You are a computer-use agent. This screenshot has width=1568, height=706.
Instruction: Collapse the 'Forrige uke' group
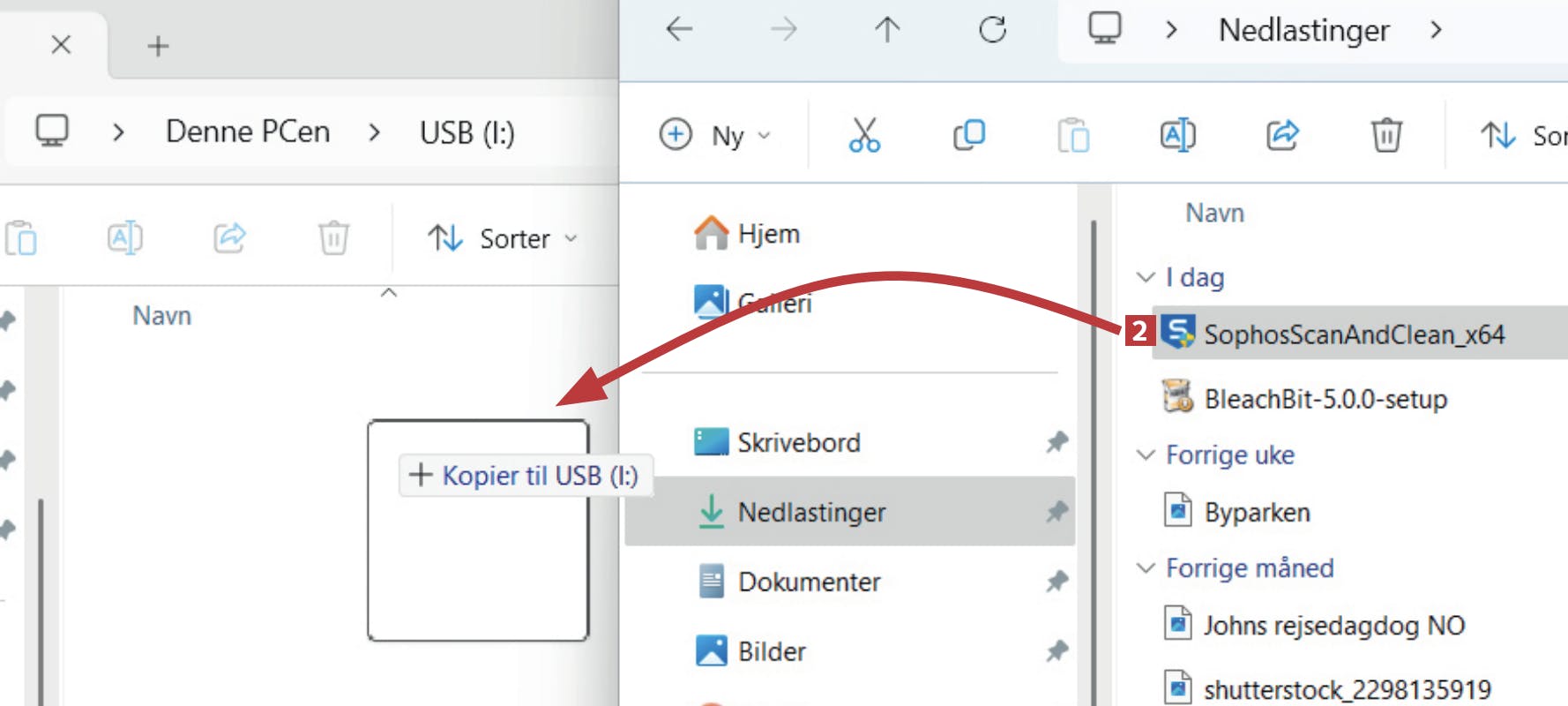pyautogui.click(x=1146, y=454)
